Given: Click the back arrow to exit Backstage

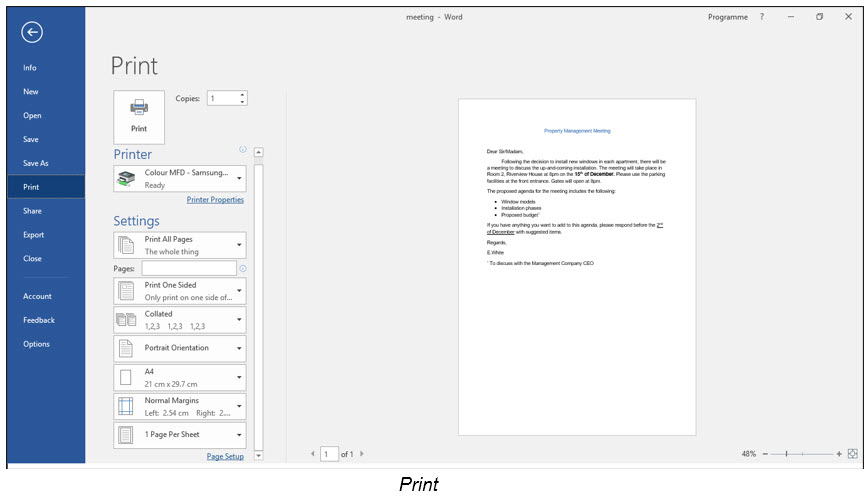Looking at the screenshot, I should 32,33.
